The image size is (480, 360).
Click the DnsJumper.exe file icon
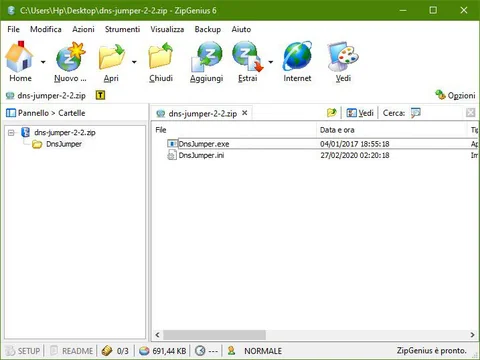click(172, 144)
